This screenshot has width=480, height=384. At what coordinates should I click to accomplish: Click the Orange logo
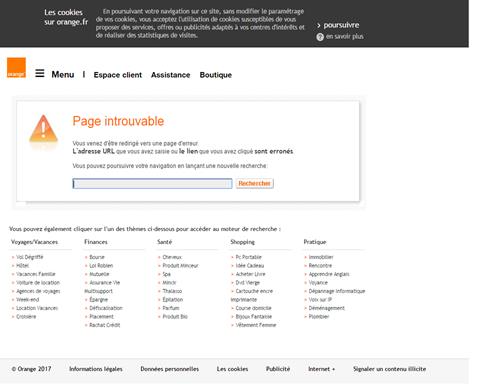[x=16, y=68]
